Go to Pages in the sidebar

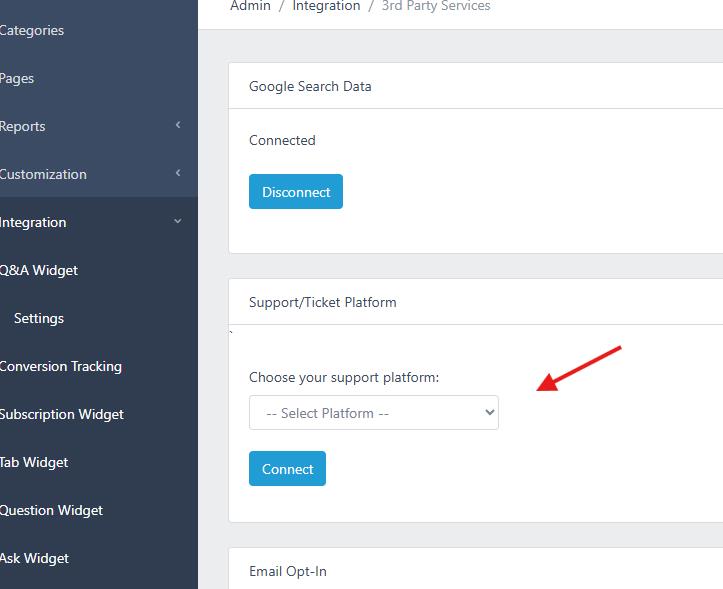[x=17, y=78]
